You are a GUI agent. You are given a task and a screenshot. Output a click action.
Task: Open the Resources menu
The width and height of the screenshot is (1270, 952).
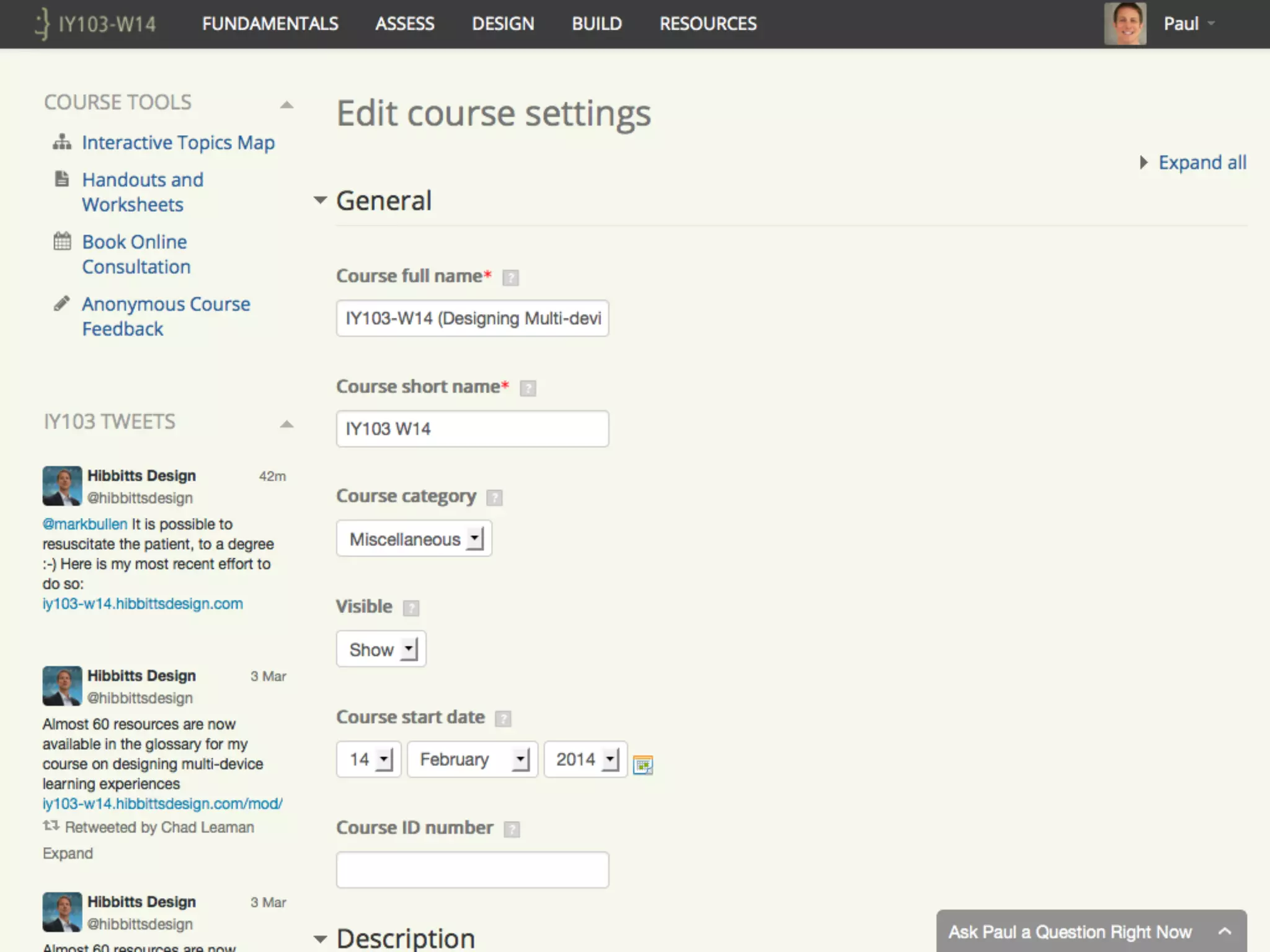pos(708,24)
